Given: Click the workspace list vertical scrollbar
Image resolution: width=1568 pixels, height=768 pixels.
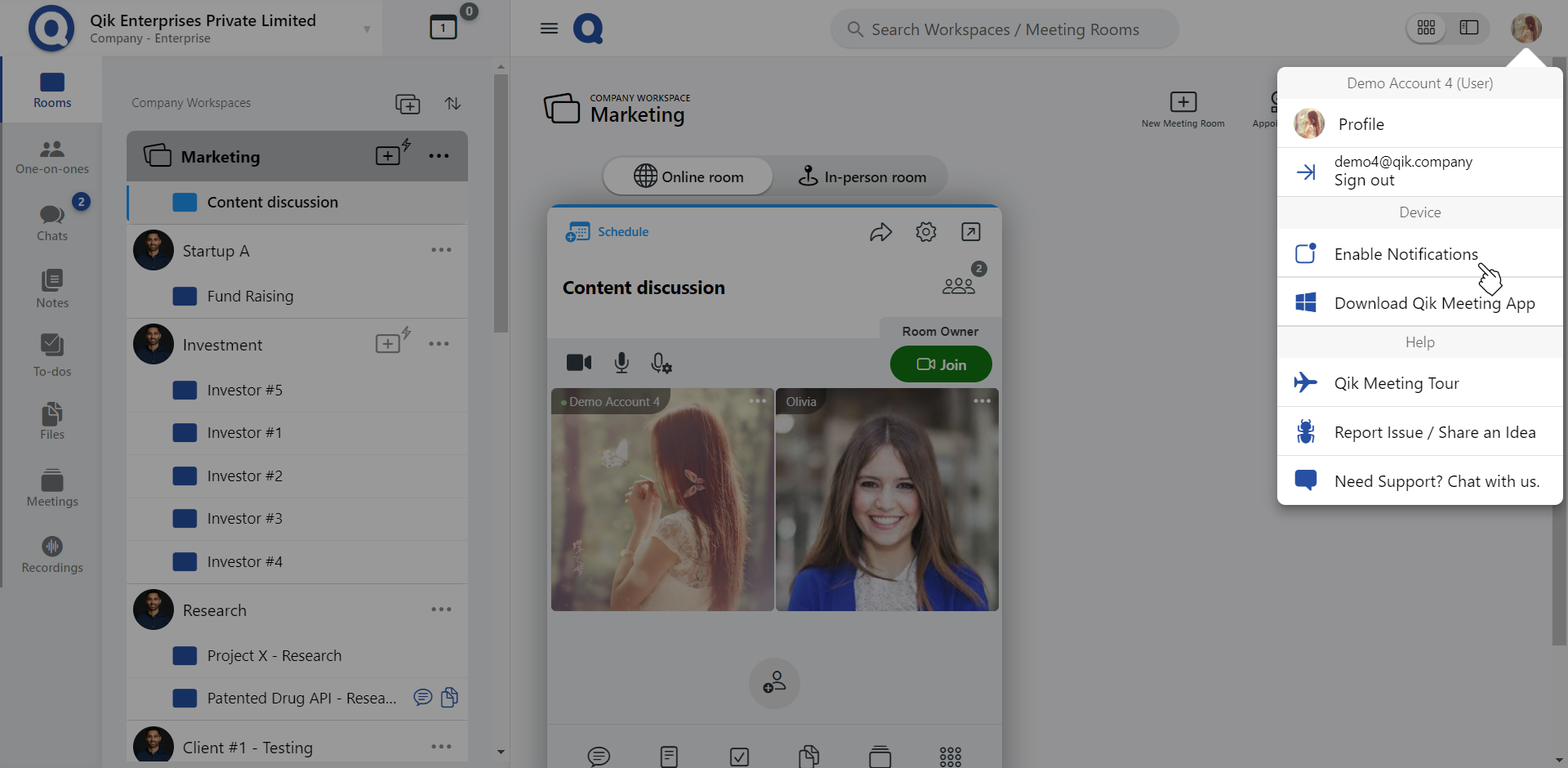Looking at the screenshot, I should [501, 204].
